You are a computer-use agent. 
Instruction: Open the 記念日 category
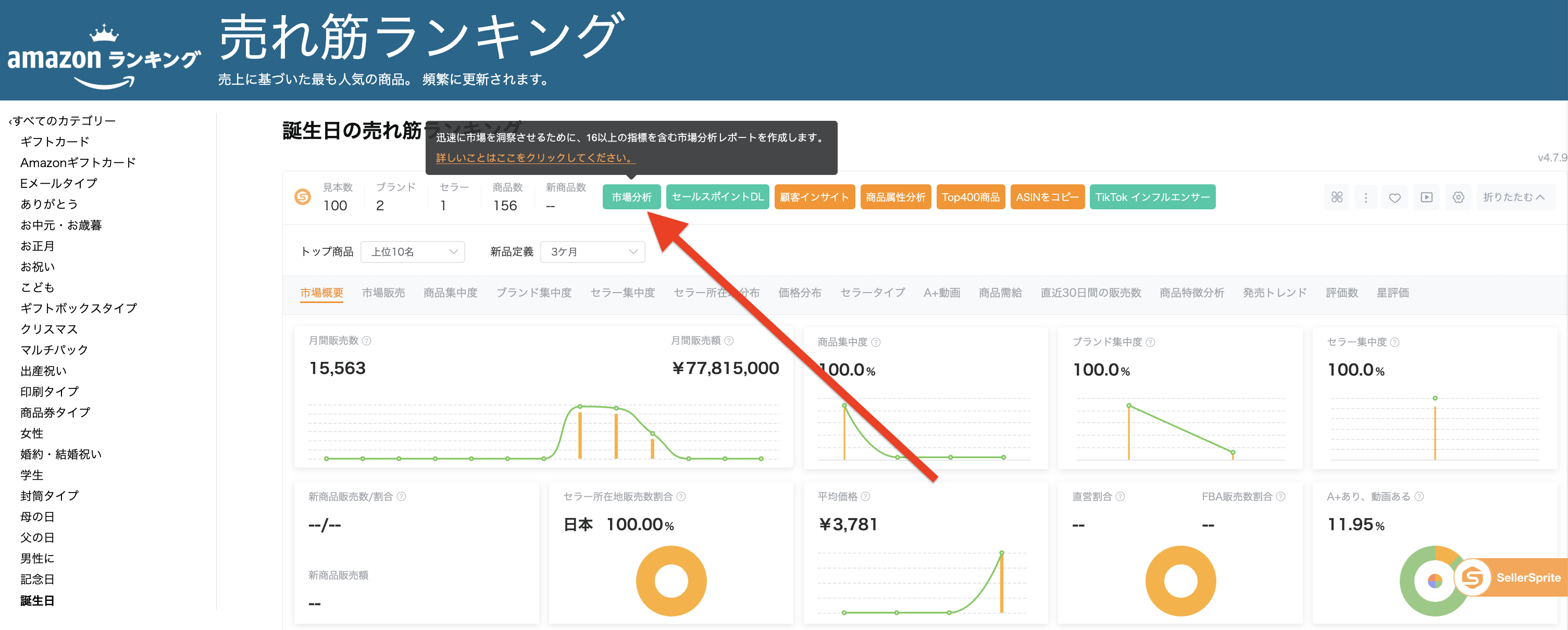37,579
